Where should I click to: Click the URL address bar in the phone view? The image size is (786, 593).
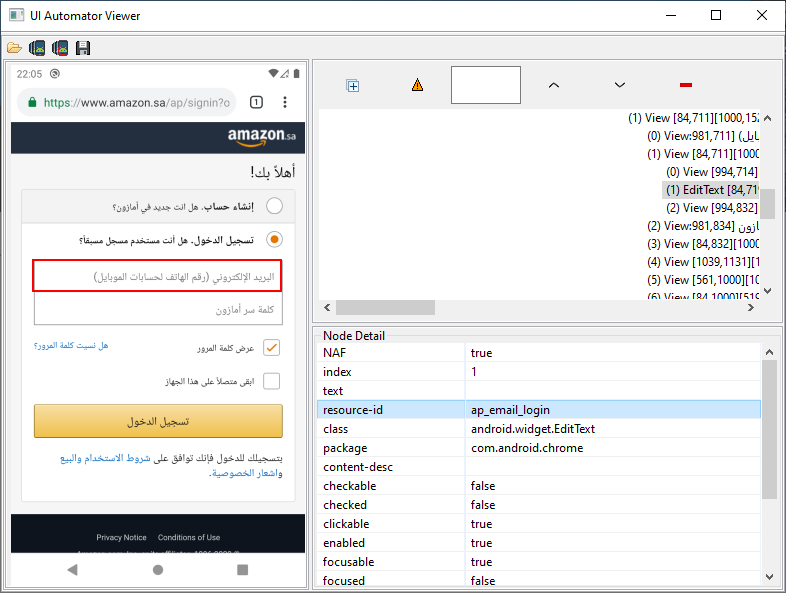pos(127,102)
